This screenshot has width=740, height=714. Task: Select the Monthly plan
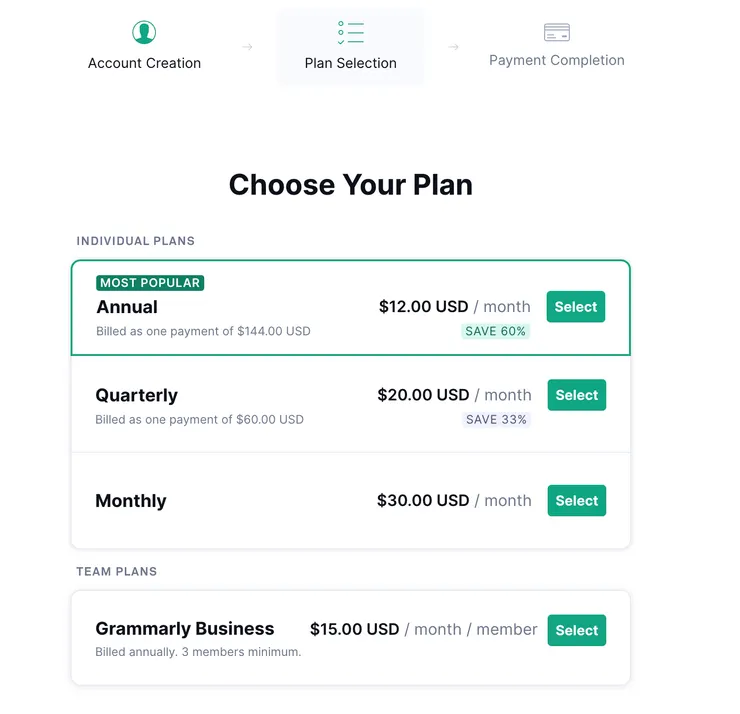tap(577, 501)
